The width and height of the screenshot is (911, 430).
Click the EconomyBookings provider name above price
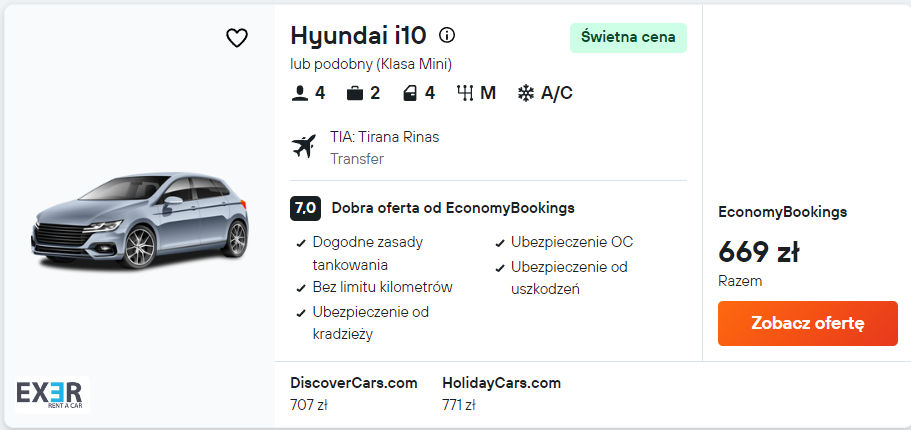(782, 212)
